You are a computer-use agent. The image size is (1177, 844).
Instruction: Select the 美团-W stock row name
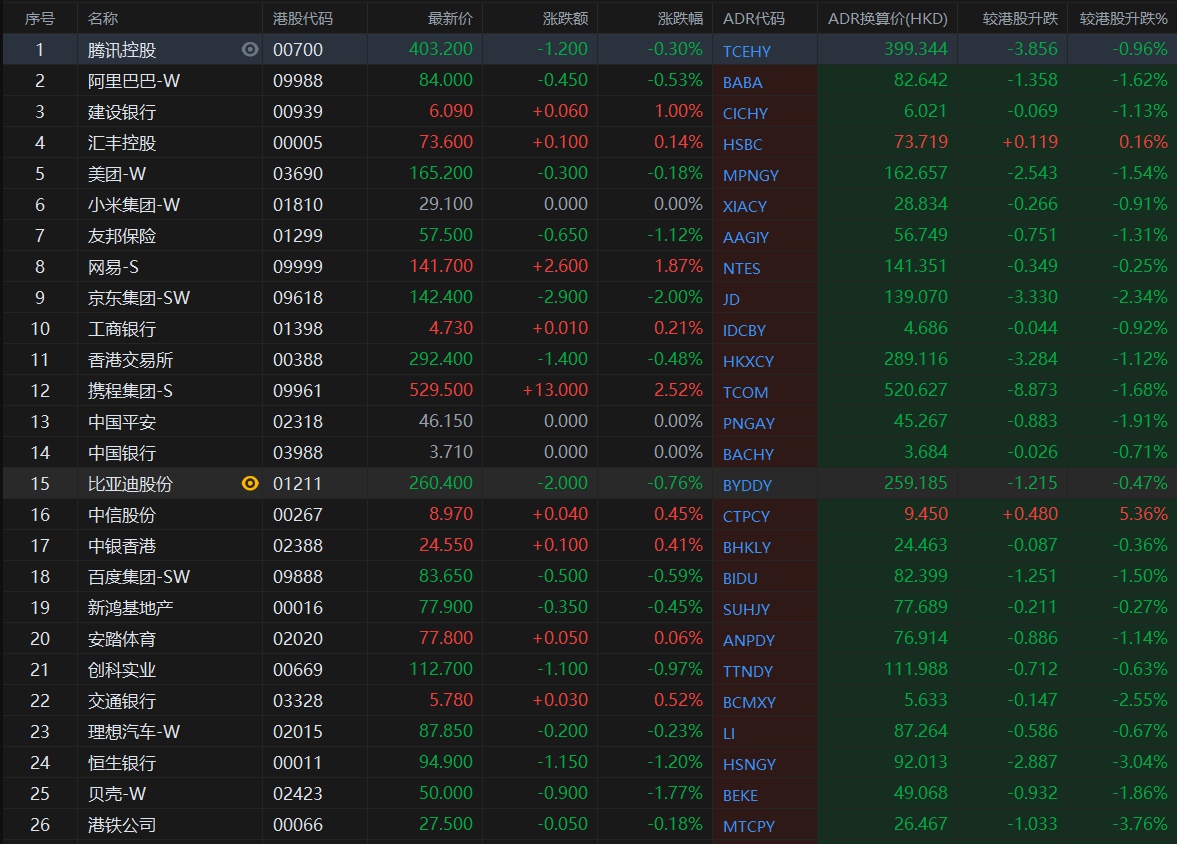[x=120, y=173]
